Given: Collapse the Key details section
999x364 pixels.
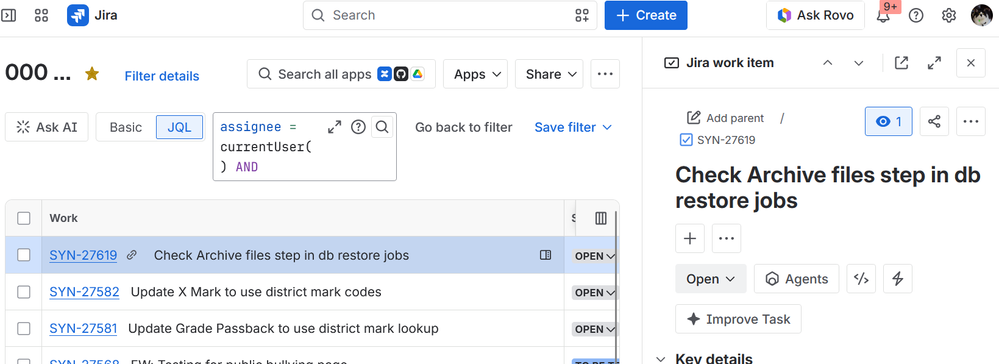Looking at the screenshot, I should 661,358.
